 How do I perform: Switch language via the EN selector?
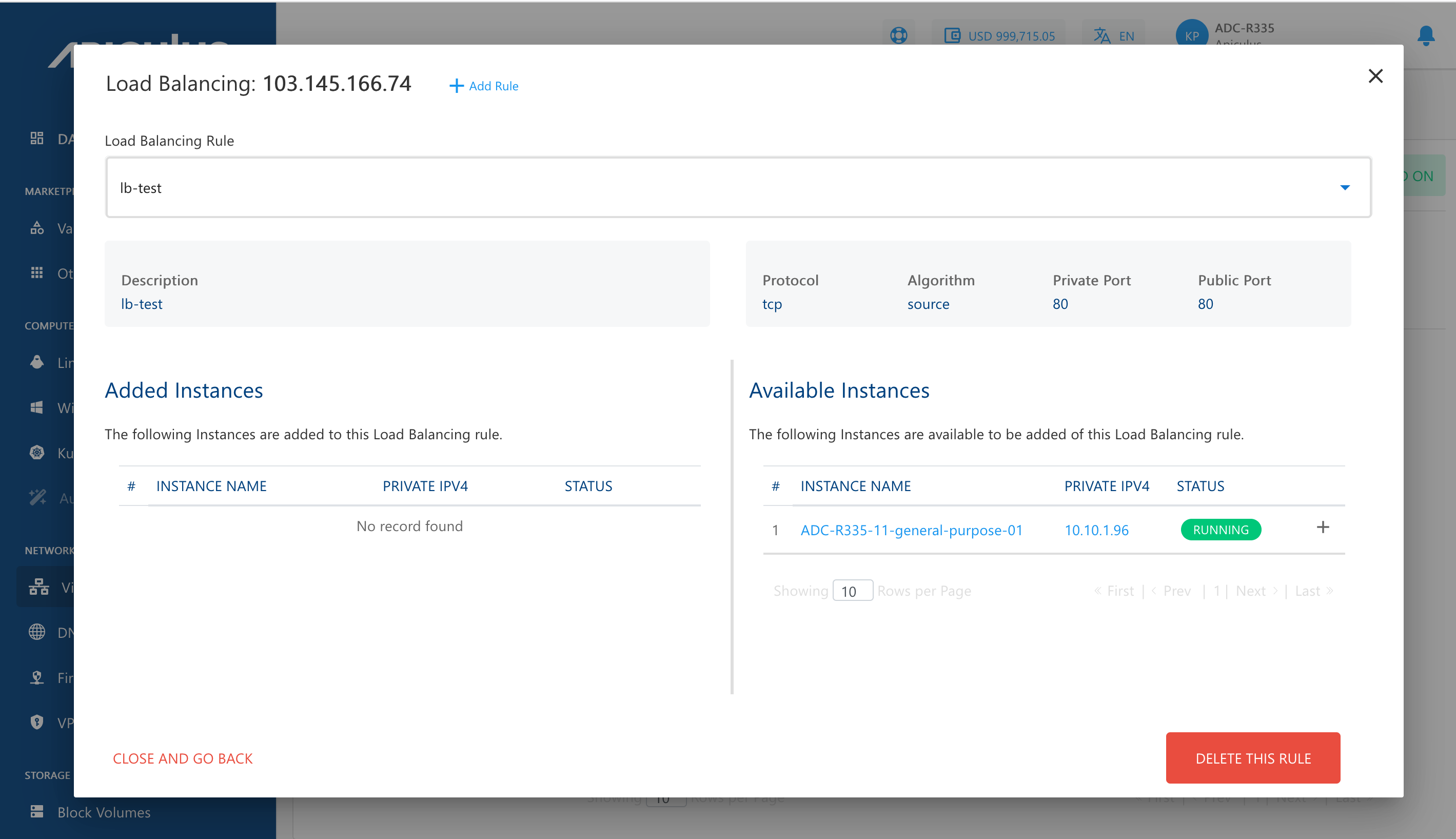(1114, 36)
